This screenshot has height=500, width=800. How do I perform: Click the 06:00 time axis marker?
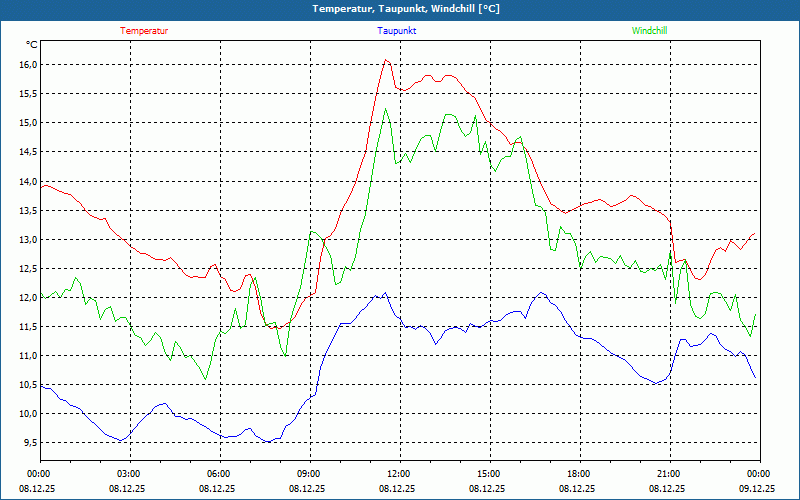[x=218, y=474]
